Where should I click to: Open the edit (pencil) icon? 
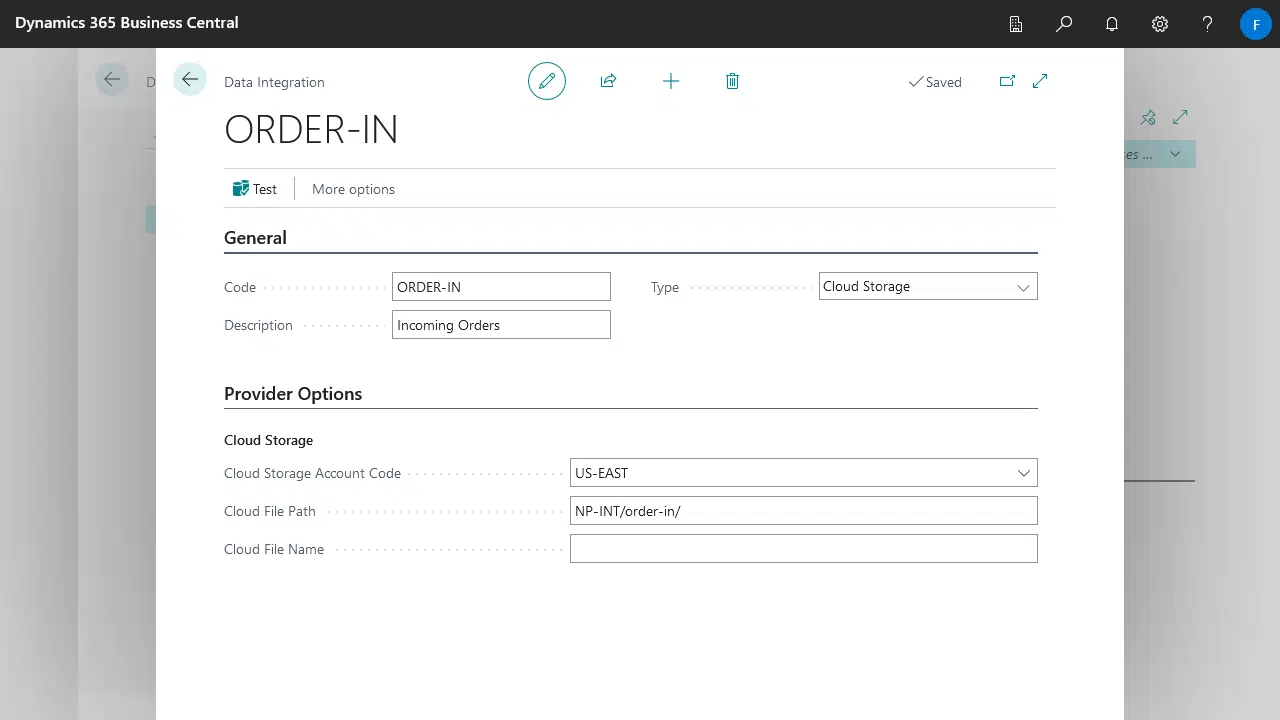(546, 80)
